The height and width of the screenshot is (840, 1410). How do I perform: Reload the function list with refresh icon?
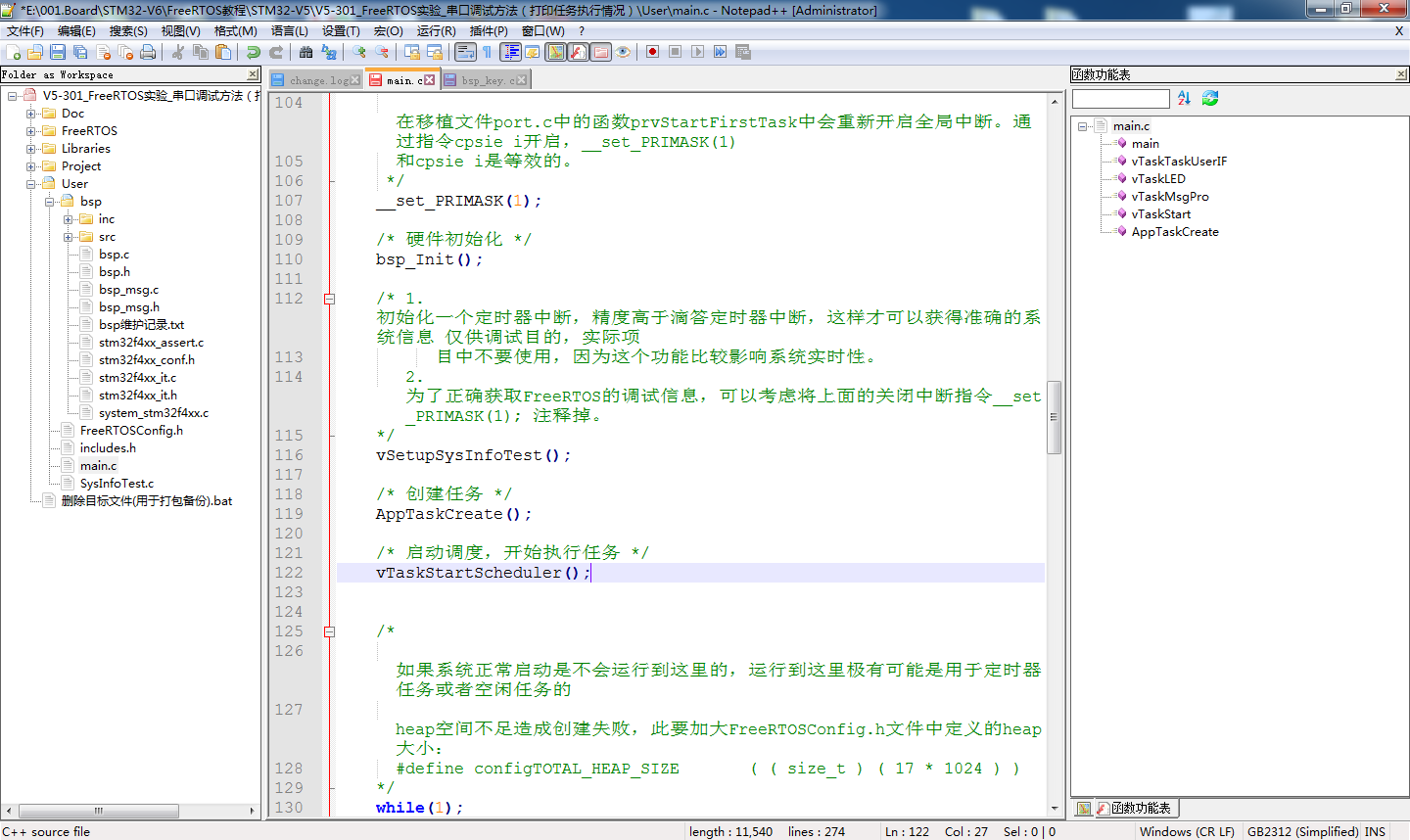click(1210, 98)
